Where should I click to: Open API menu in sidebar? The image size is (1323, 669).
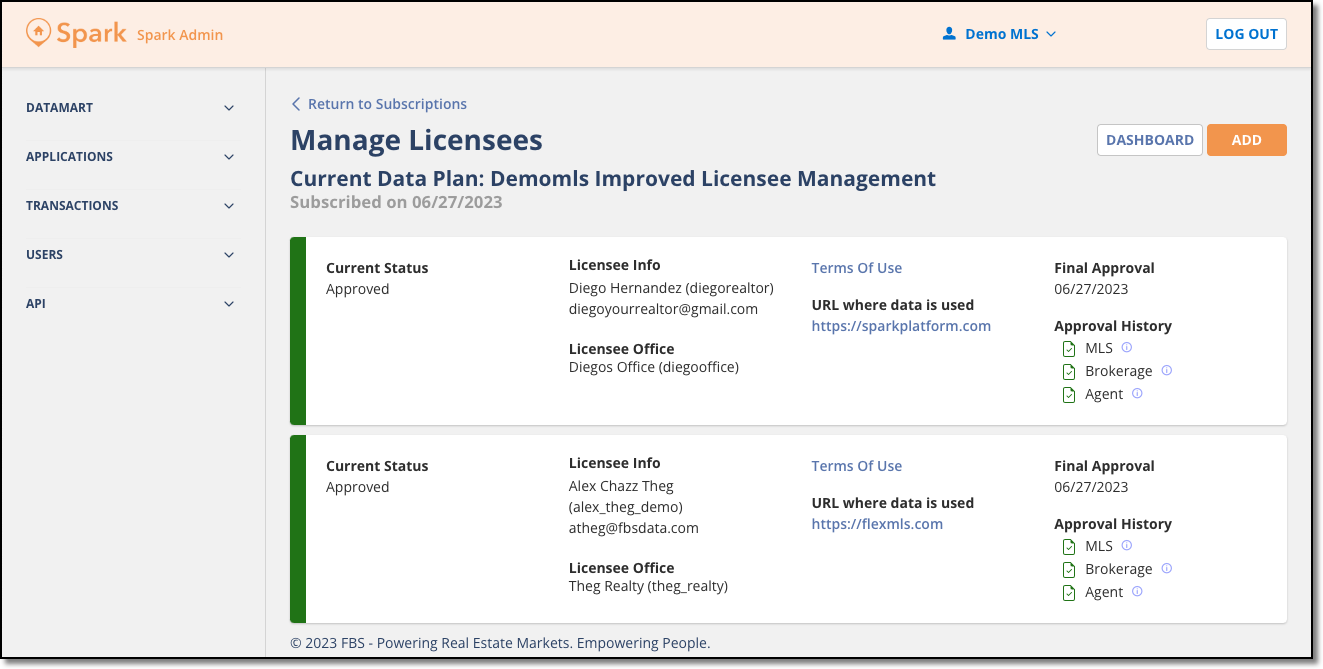point(131,304)
